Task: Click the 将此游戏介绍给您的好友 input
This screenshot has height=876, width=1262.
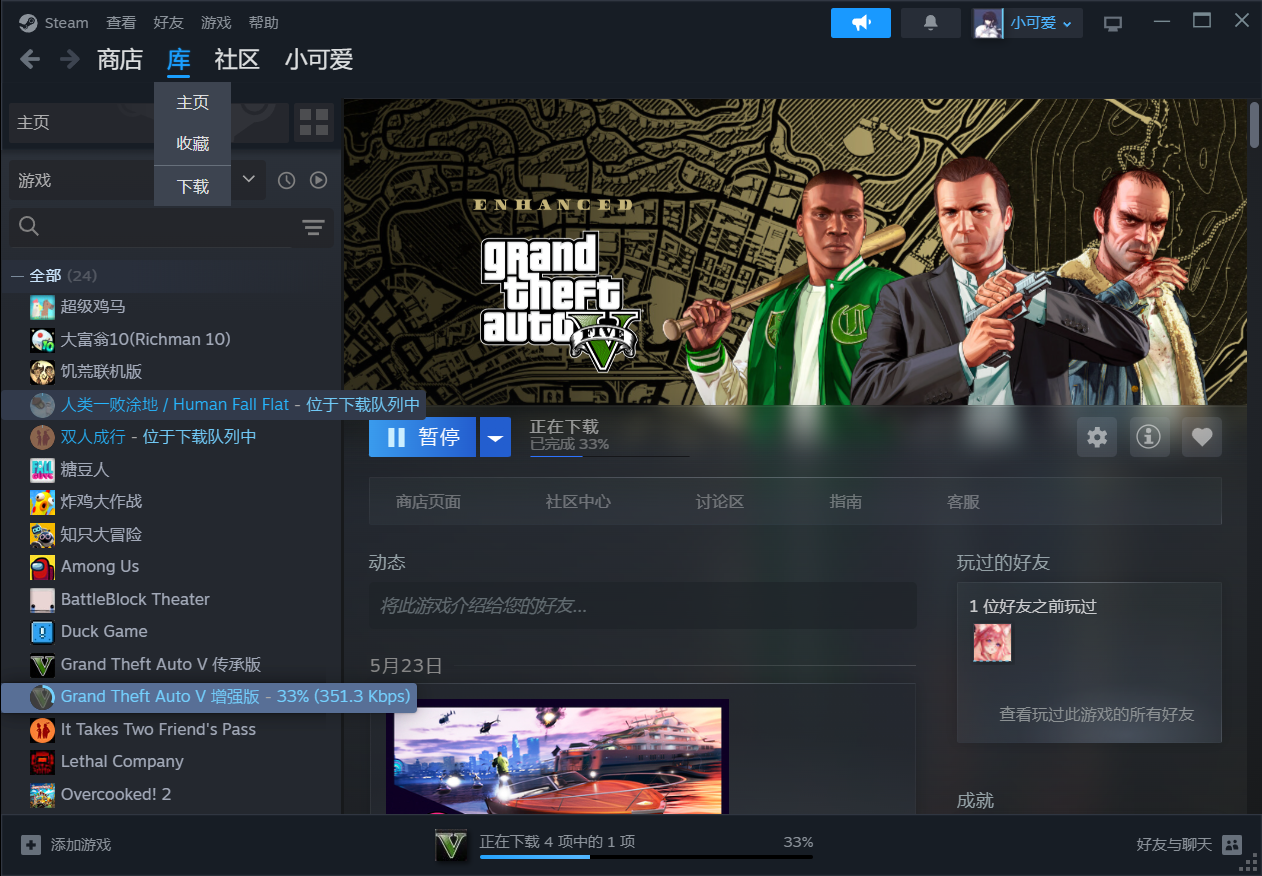Action: 643,606
